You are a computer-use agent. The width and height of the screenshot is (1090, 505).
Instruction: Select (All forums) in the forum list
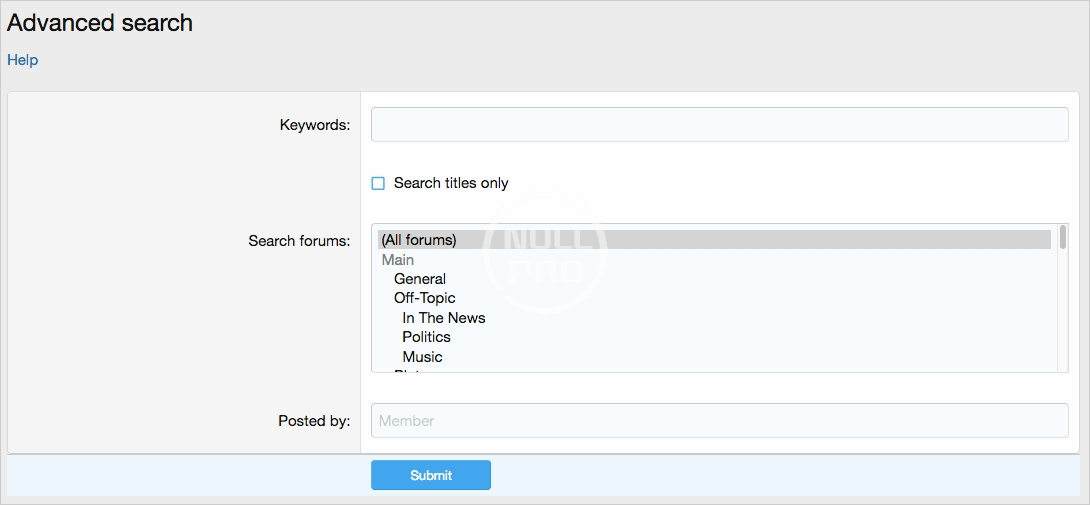[419, 240]
